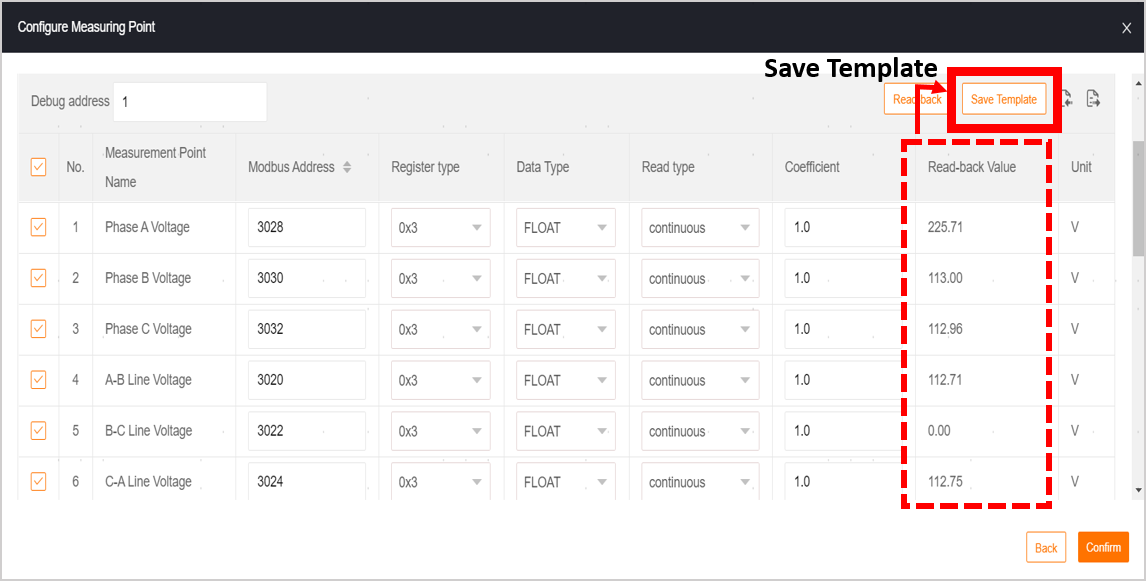Click the scrollbar down arrow
1146x581 pixels.
1138,490
